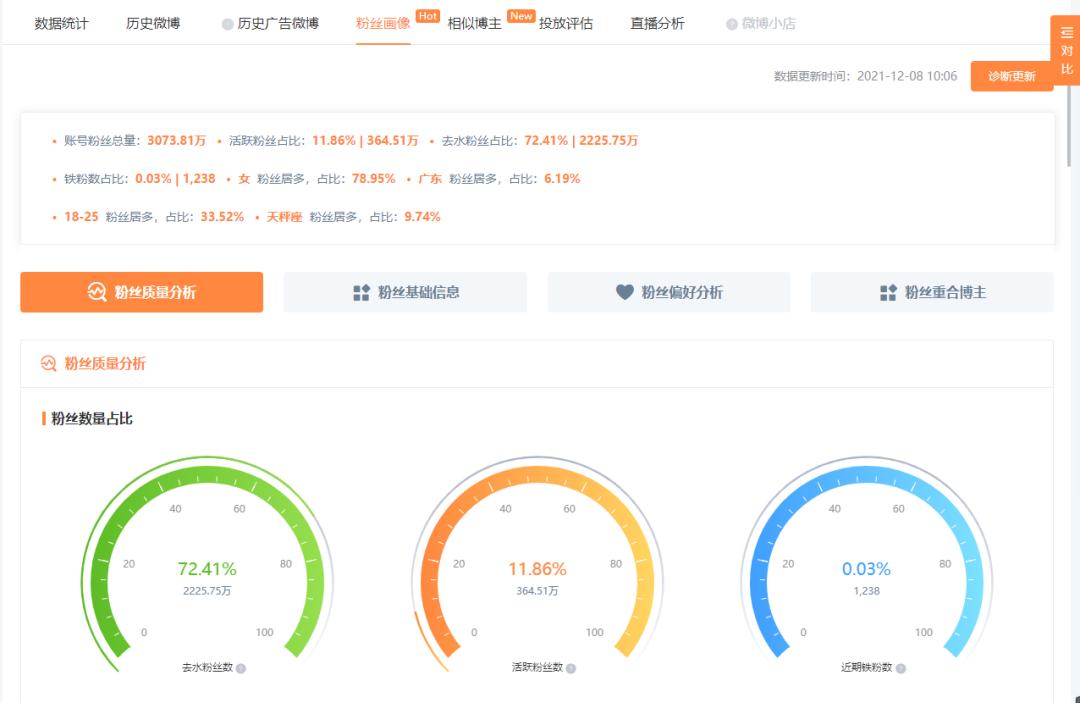Switch to 粉丝偏好分析 view

(668, 292)
